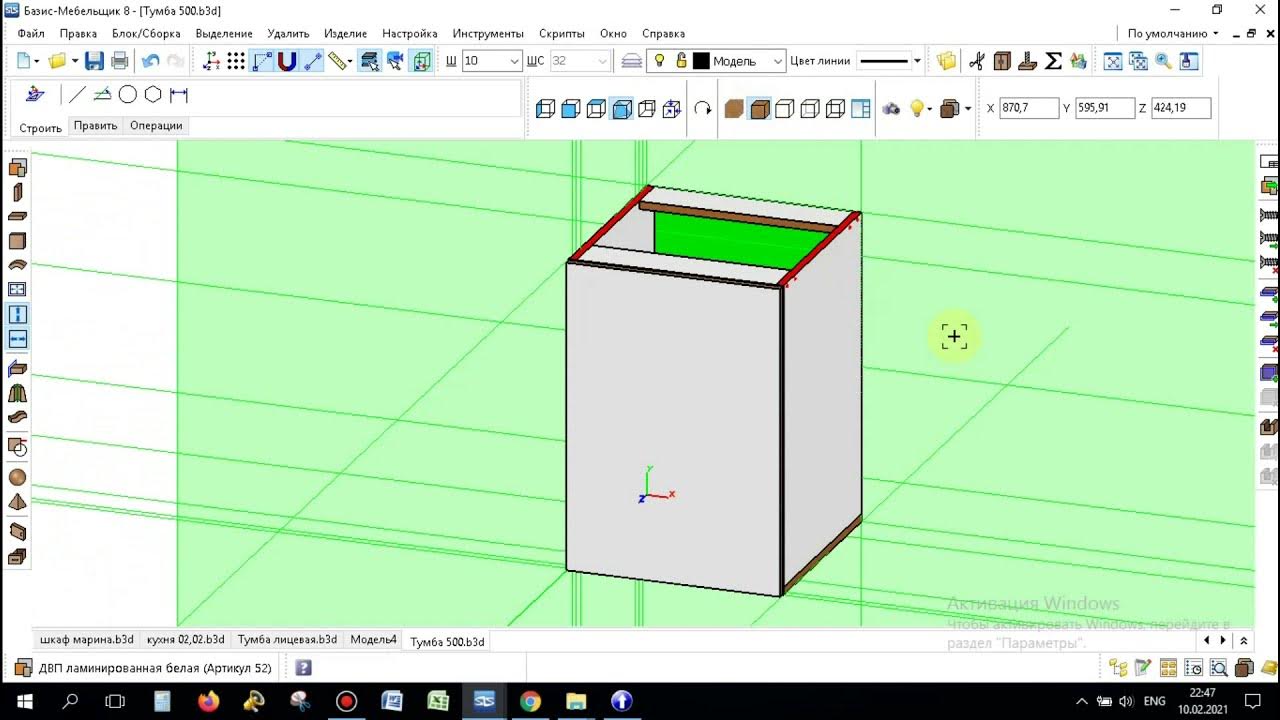This screenshot has height=720, width=1280.
Task: Open Firefox from the taskbar
Action: click(x=208, y=701)
